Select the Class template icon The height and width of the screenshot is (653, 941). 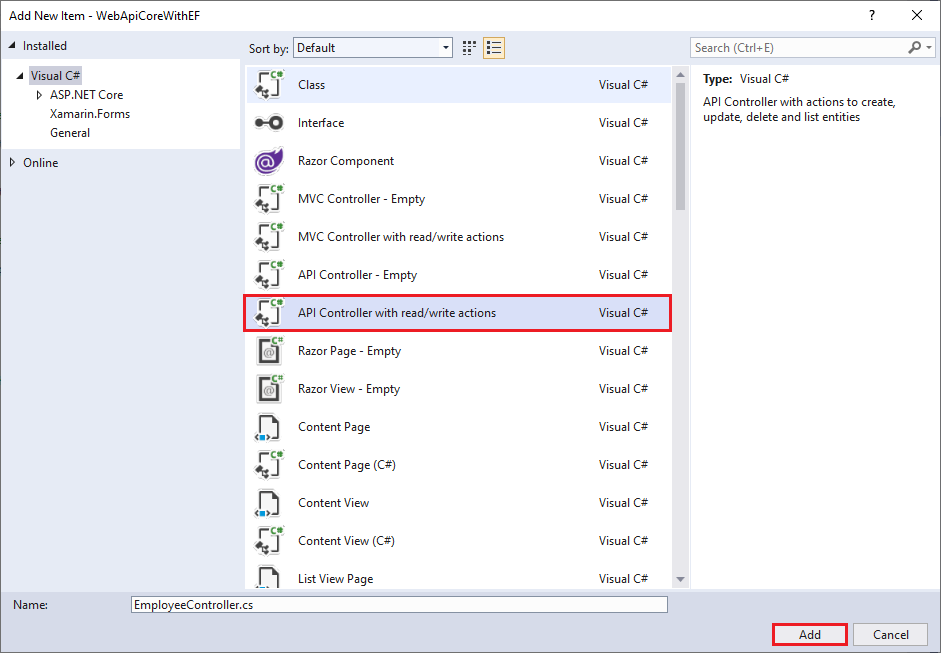click(269, 85)
